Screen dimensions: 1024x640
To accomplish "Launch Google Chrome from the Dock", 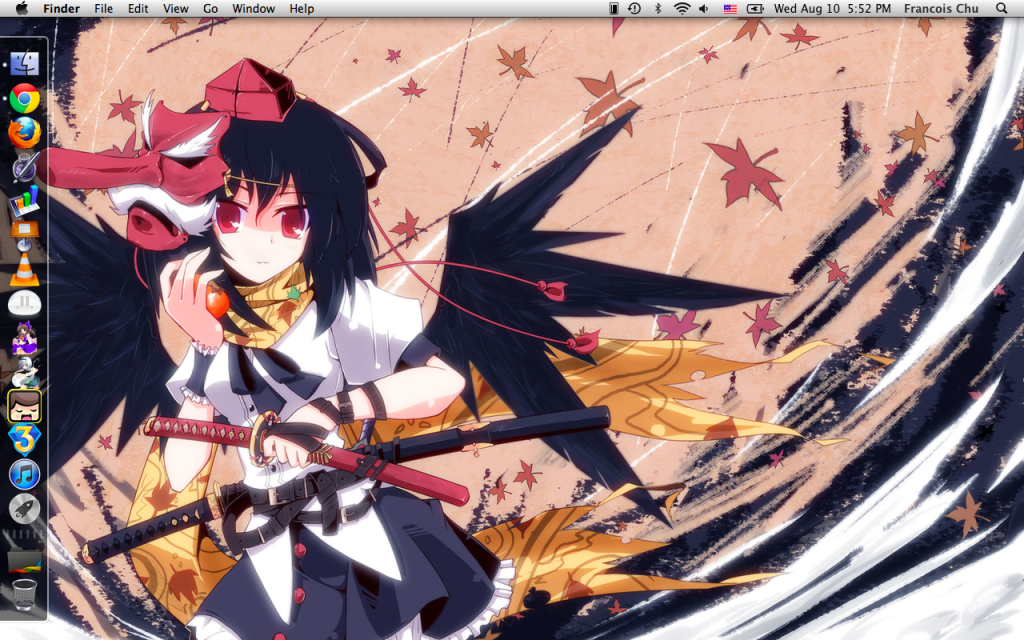I will coord(25,99).
